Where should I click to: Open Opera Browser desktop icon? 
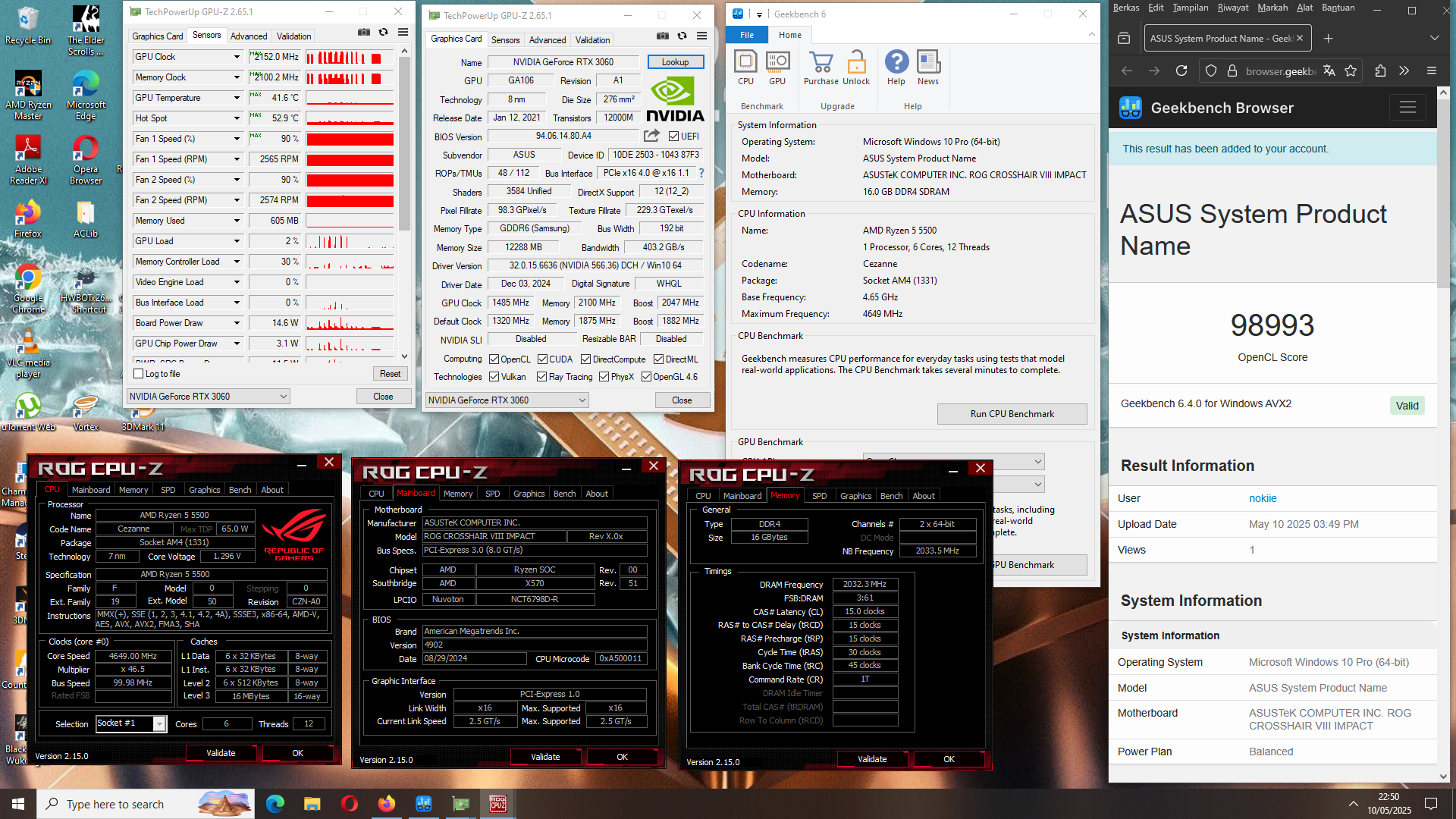[x=86, y=160]
